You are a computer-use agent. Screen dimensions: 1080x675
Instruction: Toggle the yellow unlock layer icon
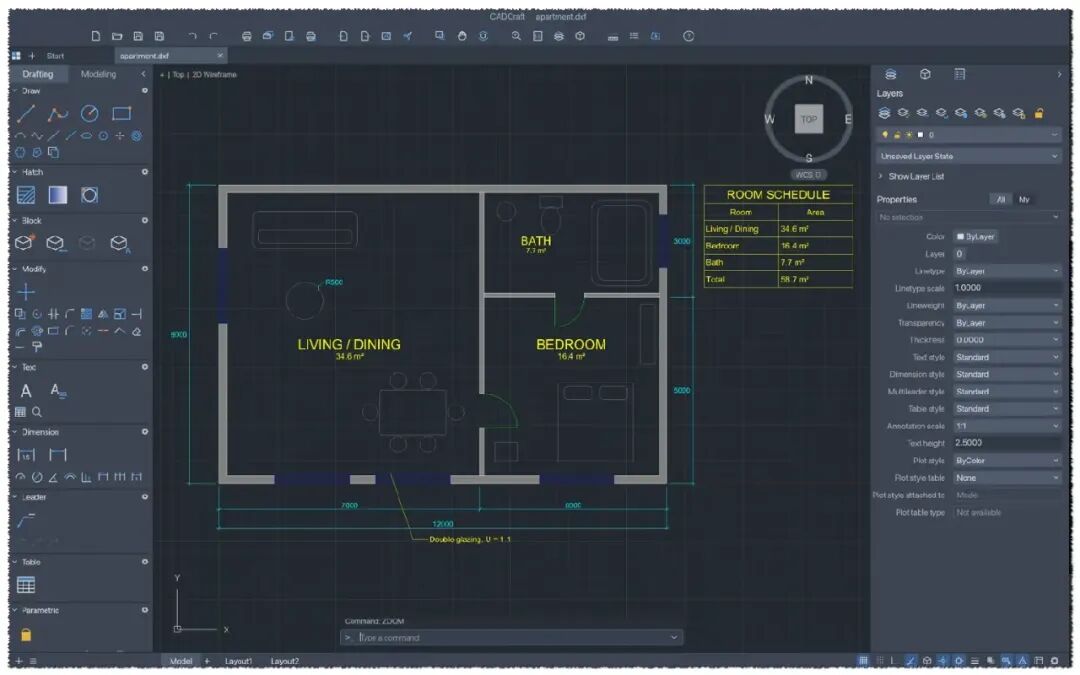(1039, 113)
